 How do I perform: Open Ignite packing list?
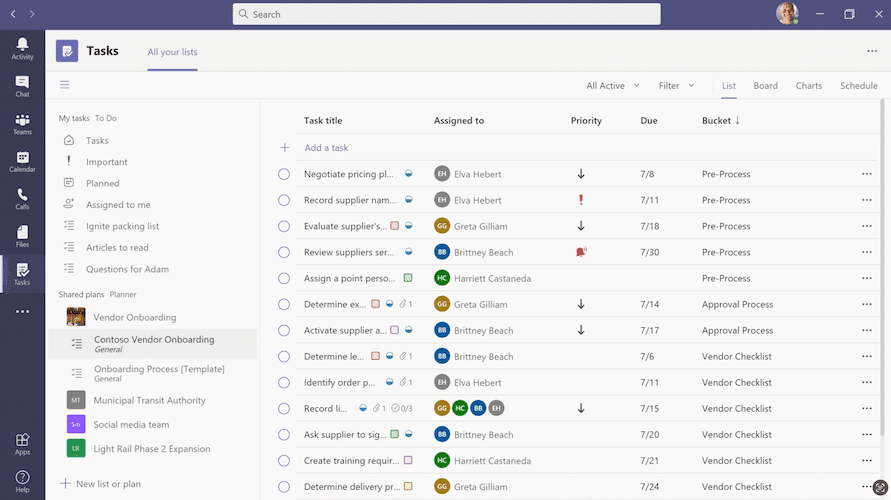point(123,226)
